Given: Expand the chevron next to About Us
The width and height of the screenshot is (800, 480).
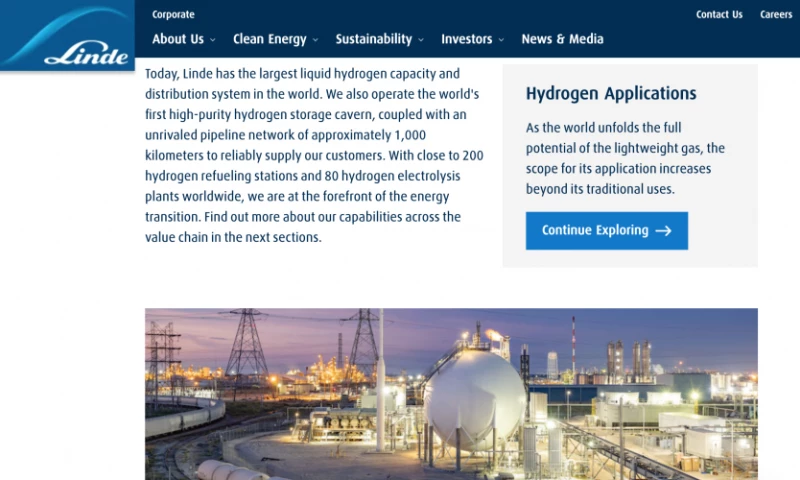Looking at the screenshot, I should pos(213,40).
